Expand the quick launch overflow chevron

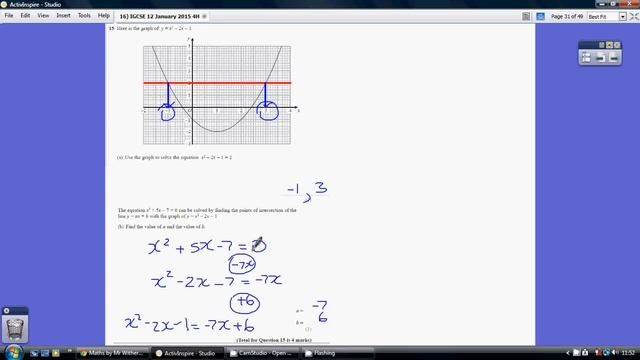click(69, 351)
